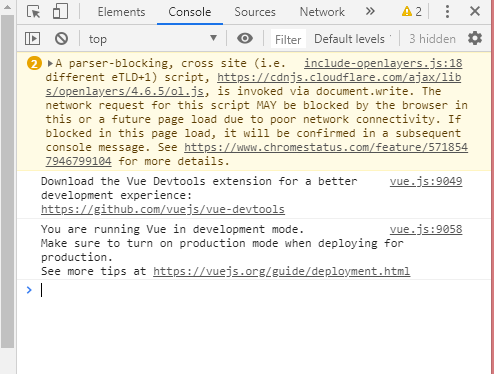Show the console sidebar panel

coord(32,39)
